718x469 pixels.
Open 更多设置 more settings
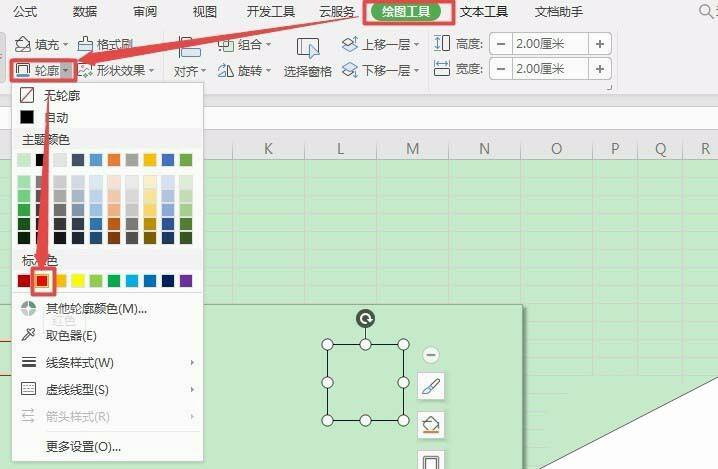(x=83, y=446)
